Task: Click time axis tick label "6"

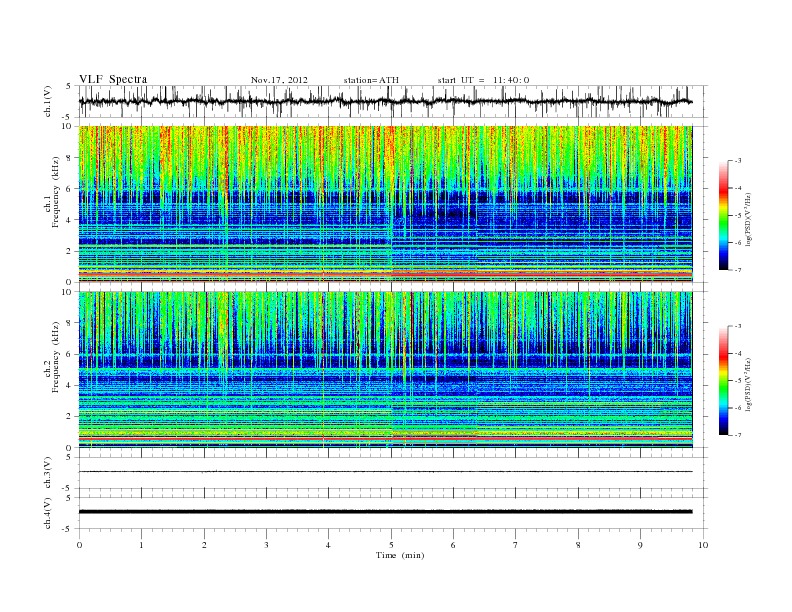Action: (453, 545)
